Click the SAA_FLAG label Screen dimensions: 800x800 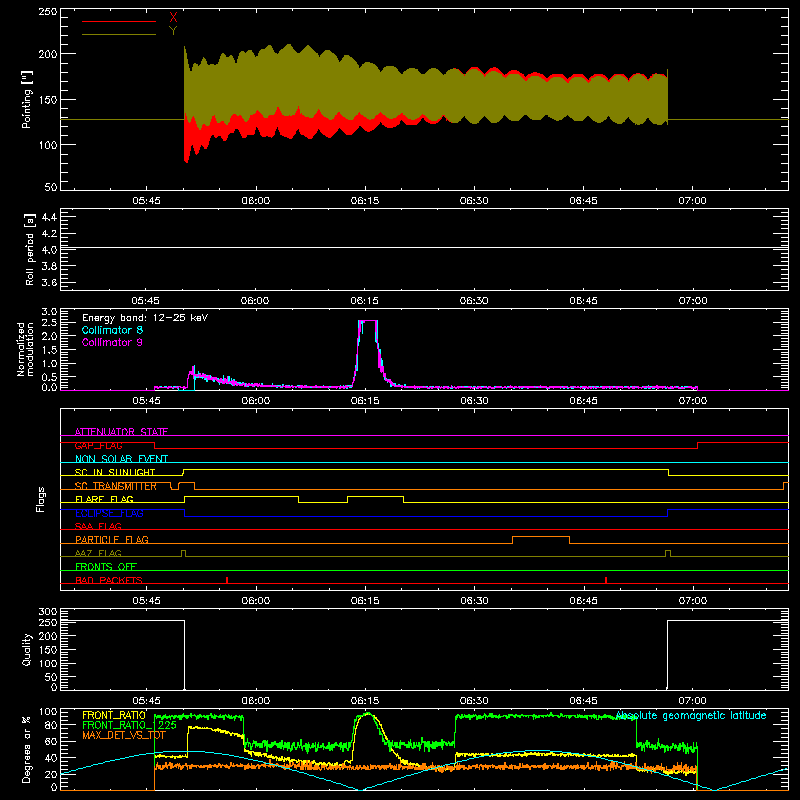(x=98, y=526)
